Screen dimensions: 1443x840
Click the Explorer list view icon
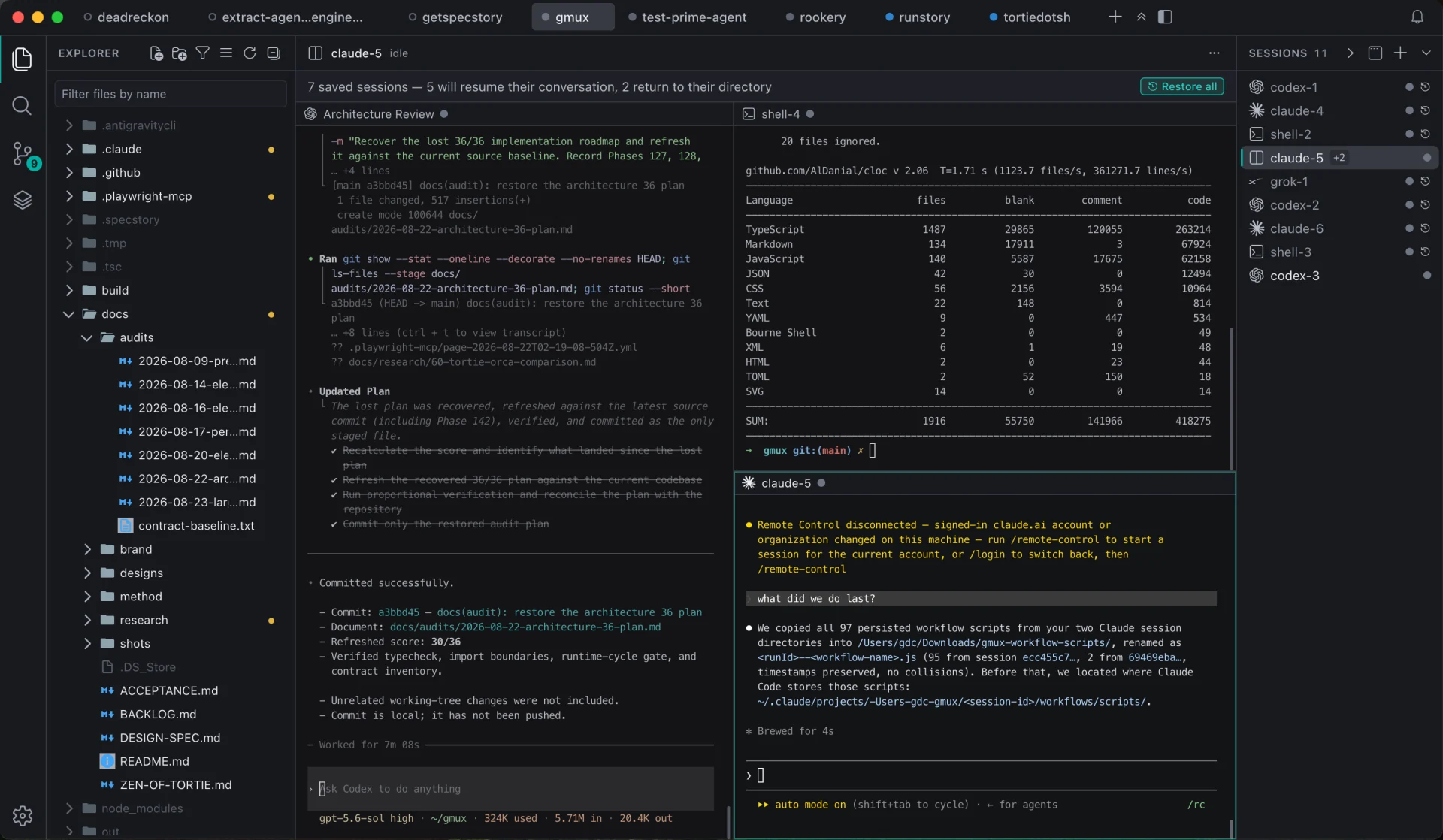(x=225, y=53)
